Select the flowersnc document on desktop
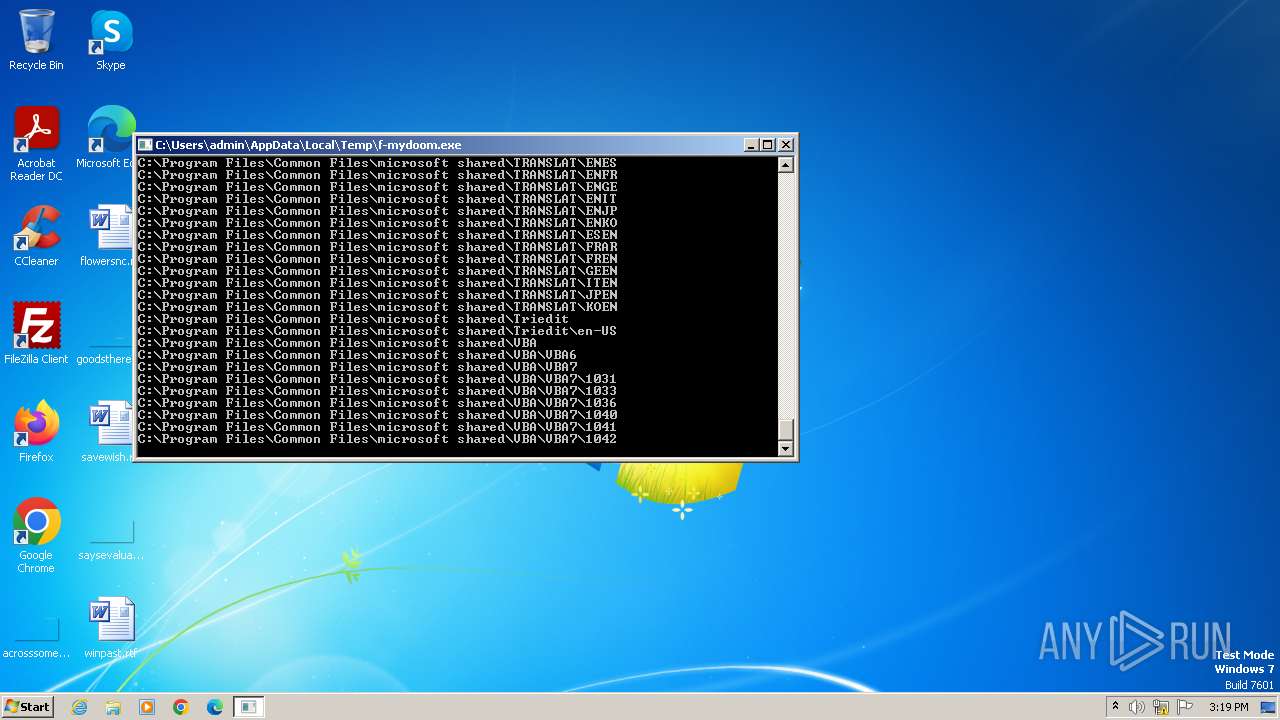This screenshot has height=720, width=1280. point(108,236)
